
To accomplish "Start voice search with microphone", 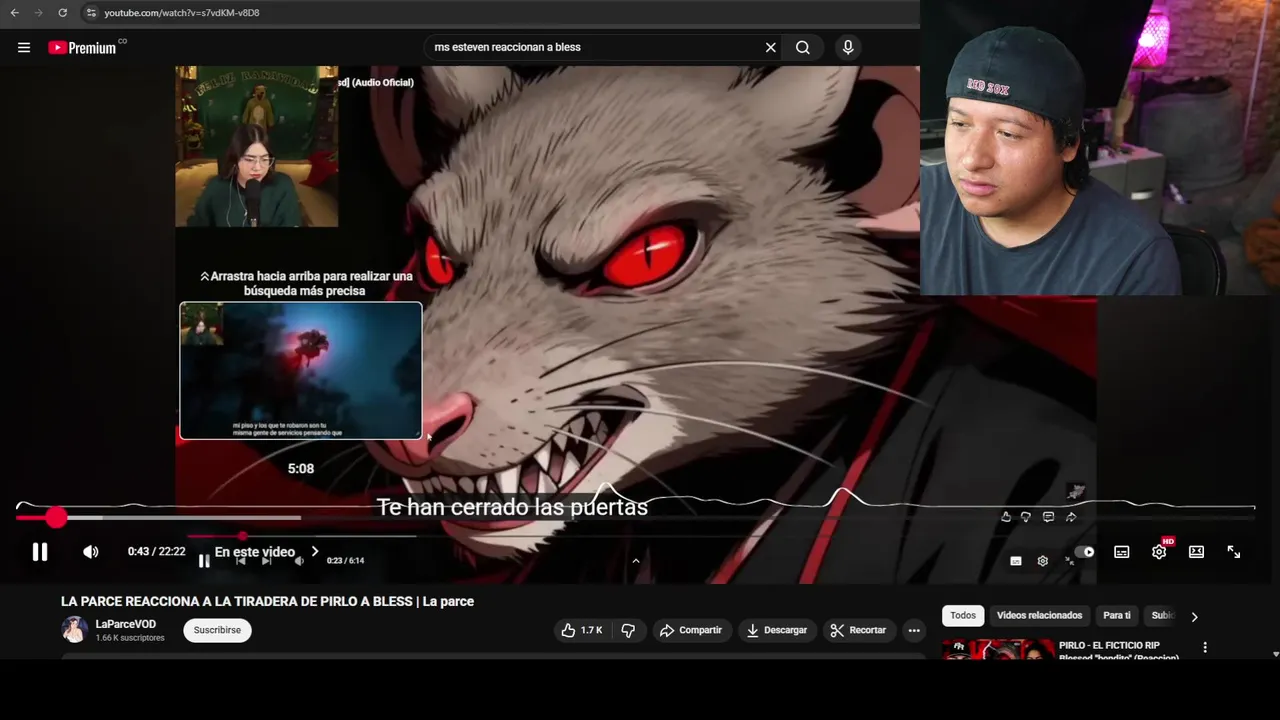I will (x=848, y=47).
